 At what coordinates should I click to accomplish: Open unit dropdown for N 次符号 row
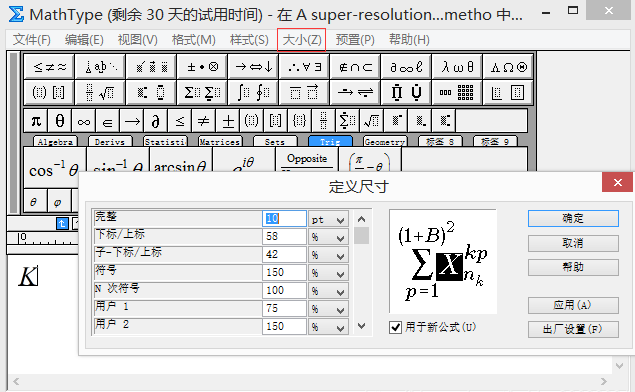[x=328, y=291]
